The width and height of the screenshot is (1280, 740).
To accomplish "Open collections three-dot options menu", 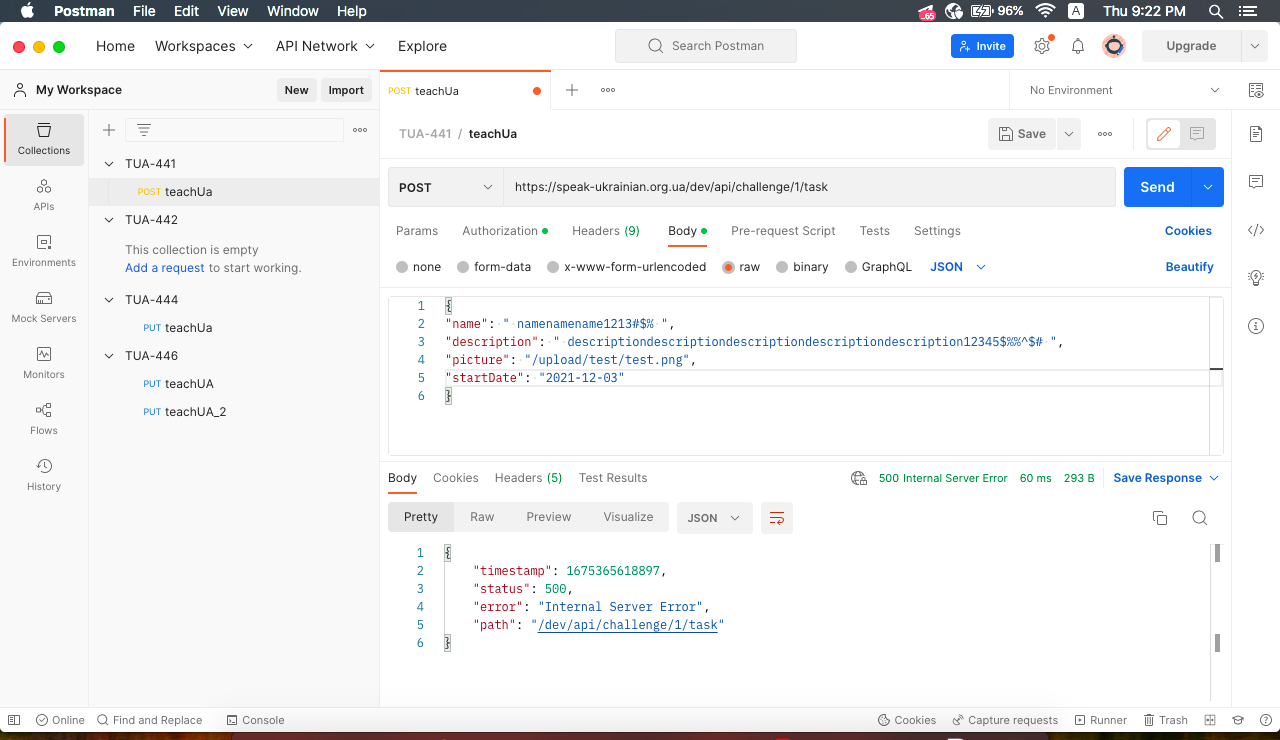I will click(360, 130).
